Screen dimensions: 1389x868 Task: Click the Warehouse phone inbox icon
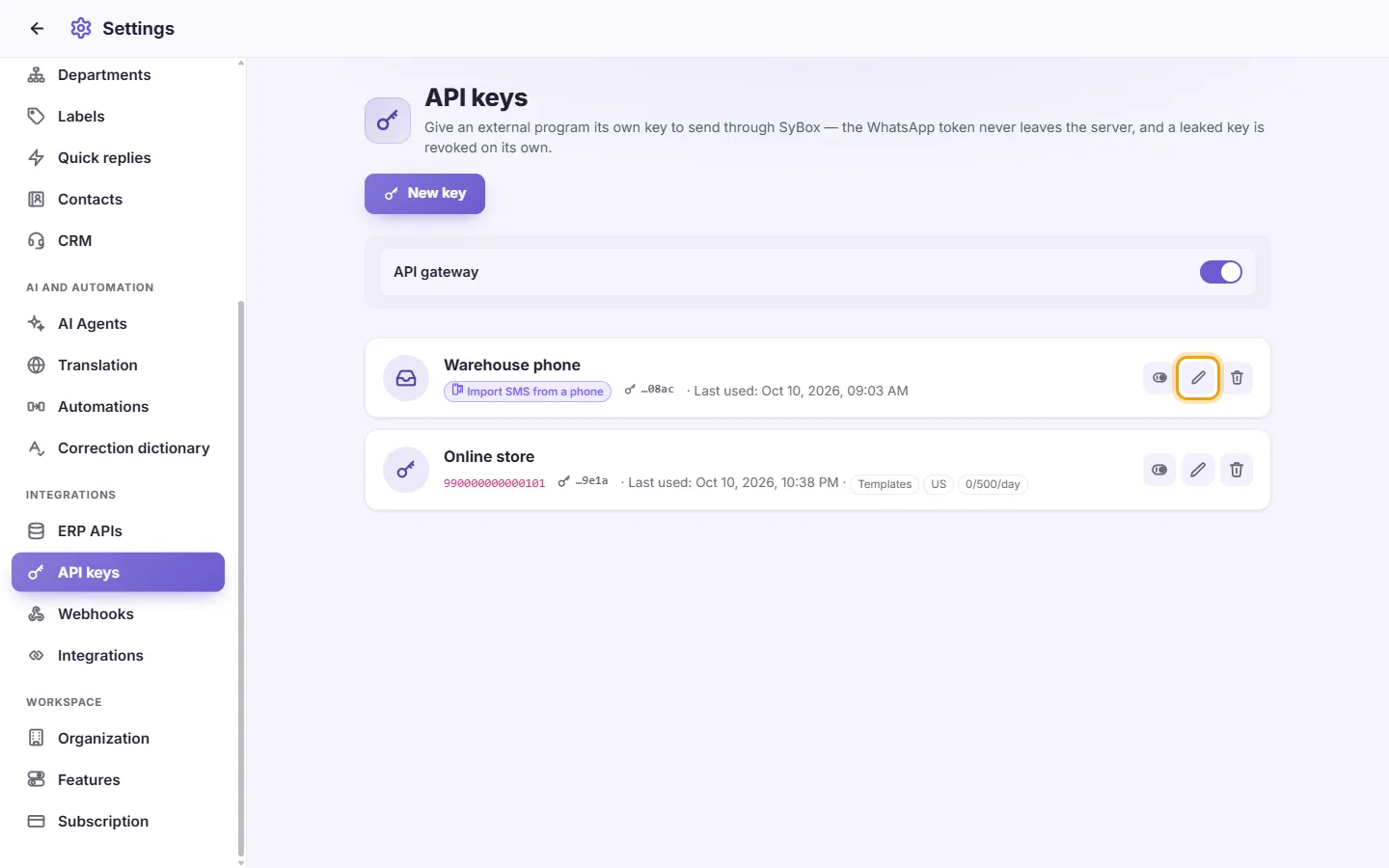point(406,378)
